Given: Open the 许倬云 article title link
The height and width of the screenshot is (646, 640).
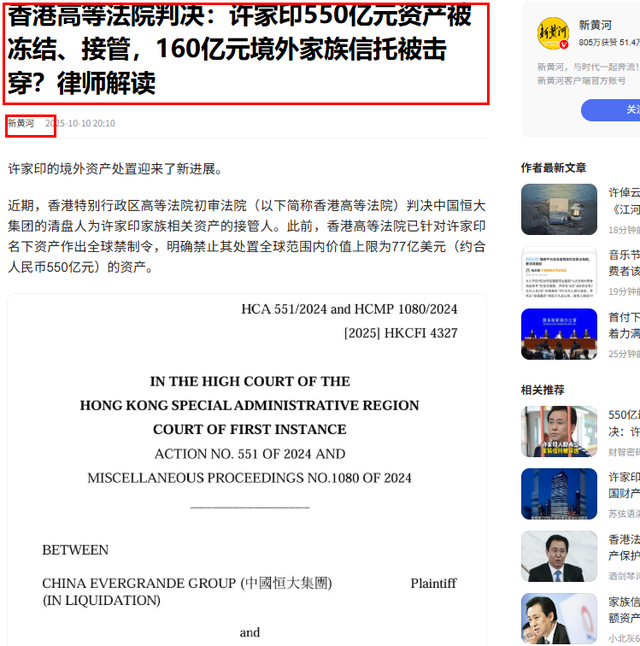Looking at the screenshot, I should click(624, 201).
